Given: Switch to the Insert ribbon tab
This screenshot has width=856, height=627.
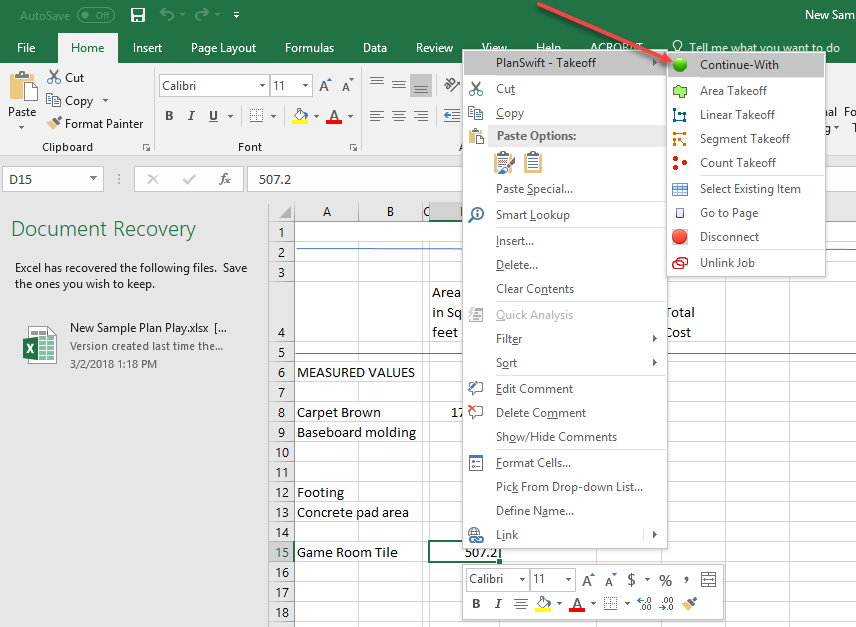Looking at the screenshot, I should click(147, 48).
